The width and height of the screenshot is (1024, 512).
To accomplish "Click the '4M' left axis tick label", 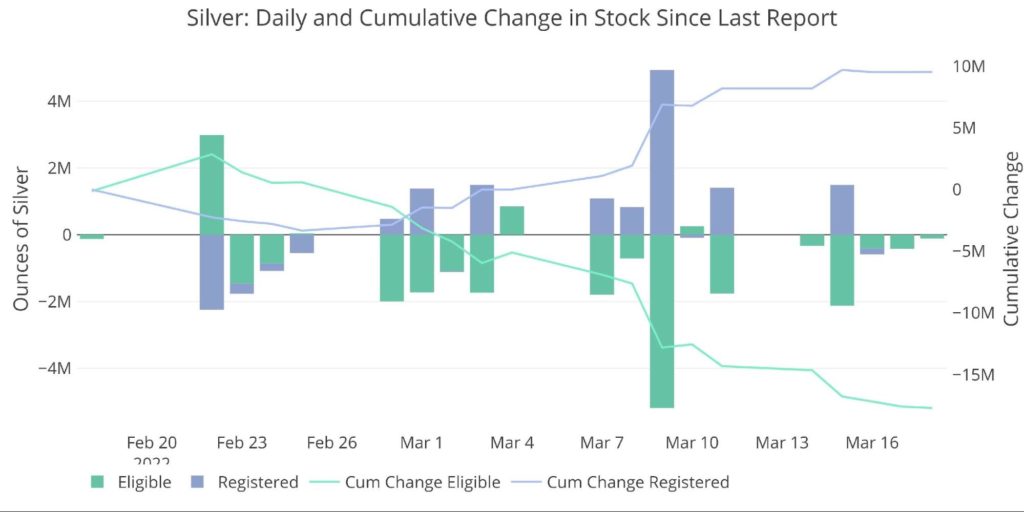I will pyautogui.click(x=55, y=101).
